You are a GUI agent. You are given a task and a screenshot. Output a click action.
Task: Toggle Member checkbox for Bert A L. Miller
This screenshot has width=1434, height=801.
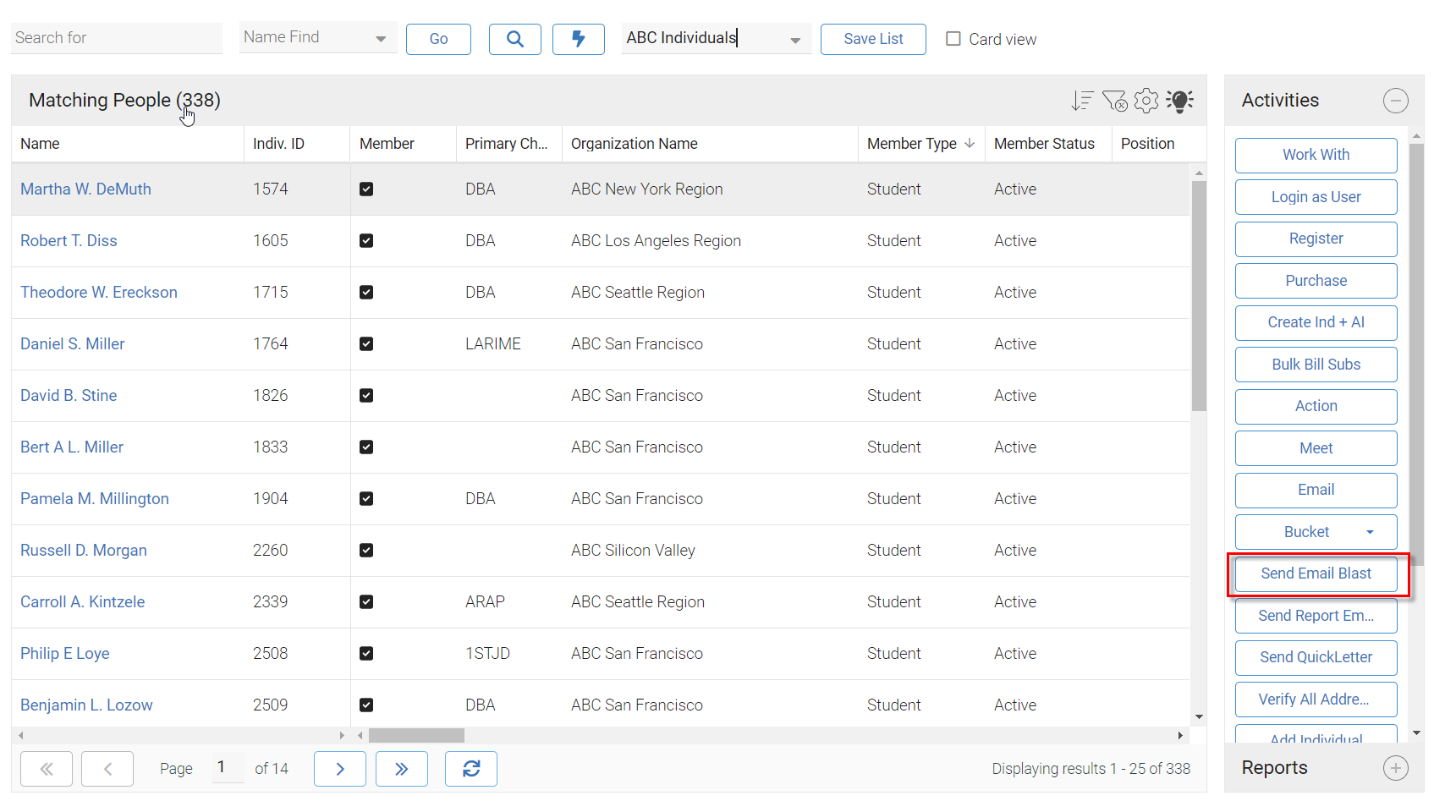pos(366,447)
